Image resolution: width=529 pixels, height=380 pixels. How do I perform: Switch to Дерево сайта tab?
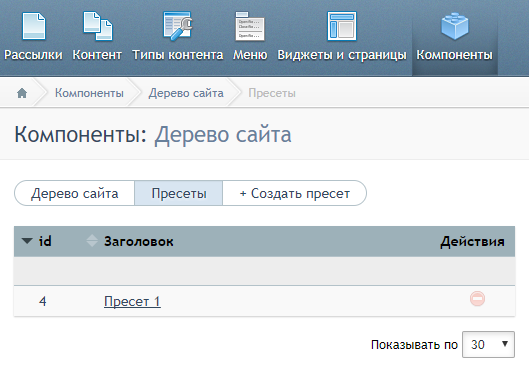pos(75,193)
